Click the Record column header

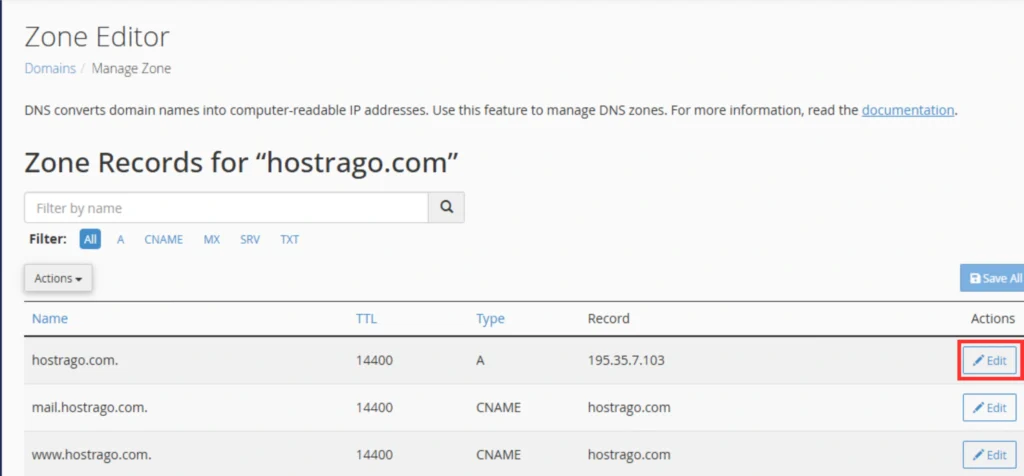609,319
